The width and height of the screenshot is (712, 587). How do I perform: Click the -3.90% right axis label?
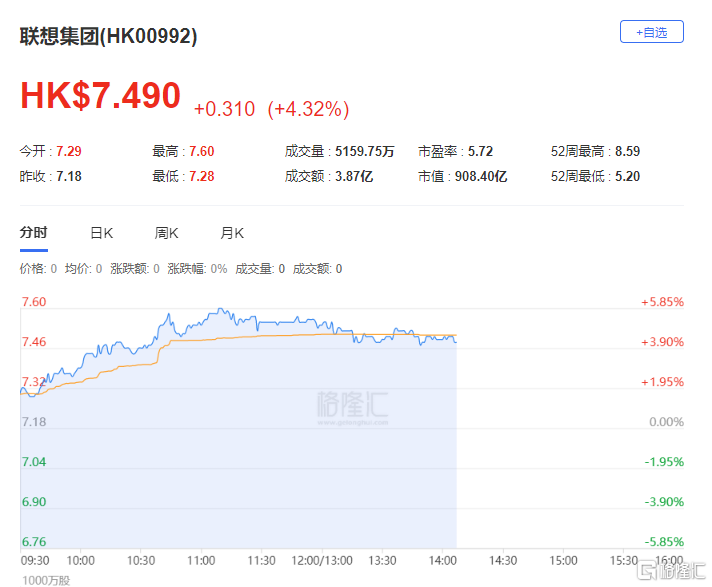664,502
